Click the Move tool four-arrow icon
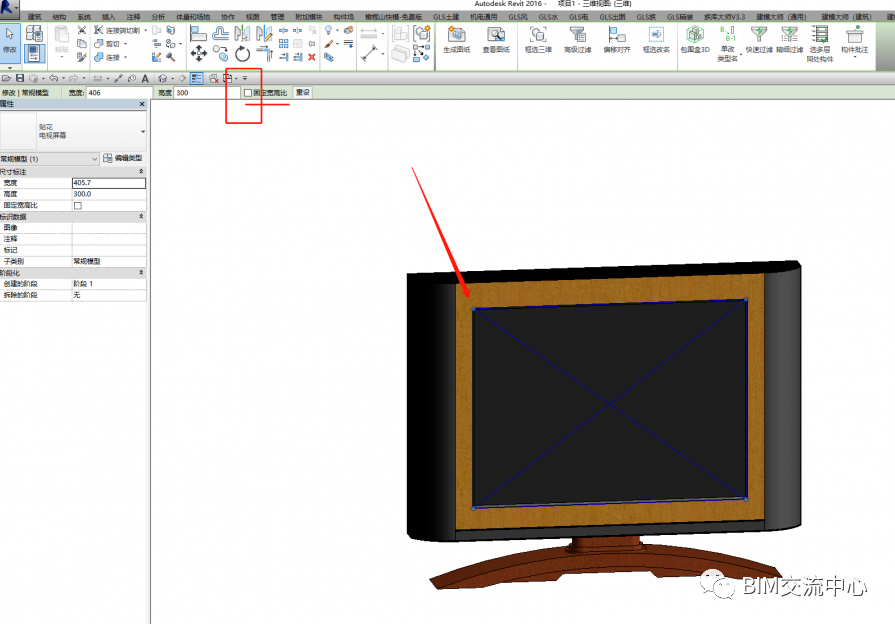 pyautogui.click(x=199, y=54)
